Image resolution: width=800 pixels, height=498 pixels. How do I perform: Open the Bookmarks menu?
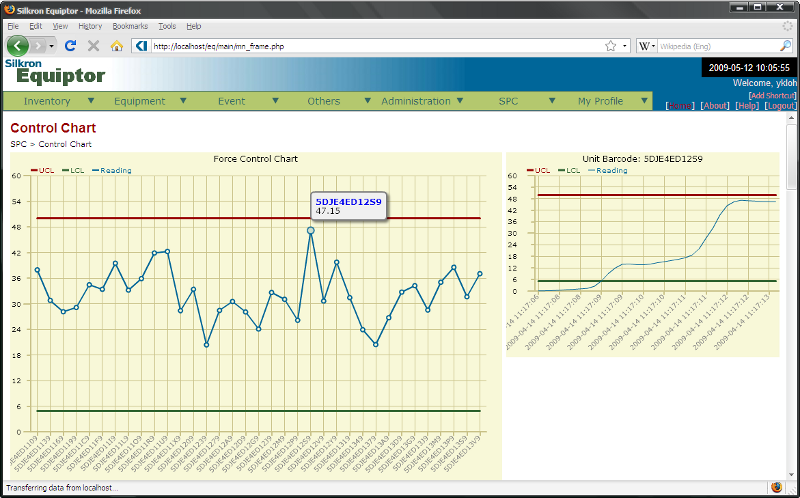pyautogui.click(x=130, y=26)
